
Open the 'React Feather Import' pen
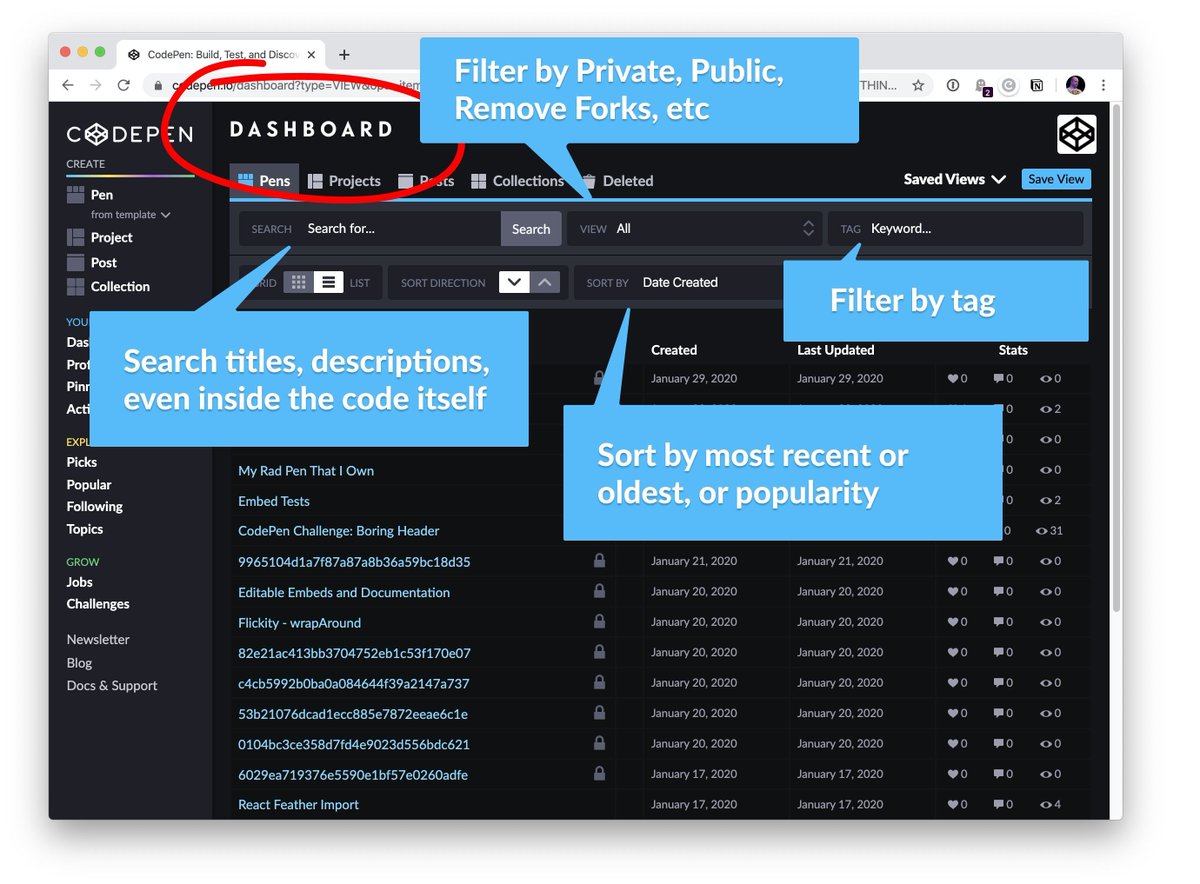coord(298,804)
